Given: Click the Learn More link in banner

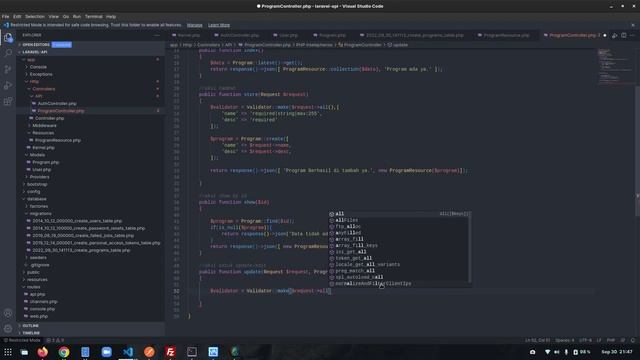Looking at the screenshot, I should [x=219, y=25].
